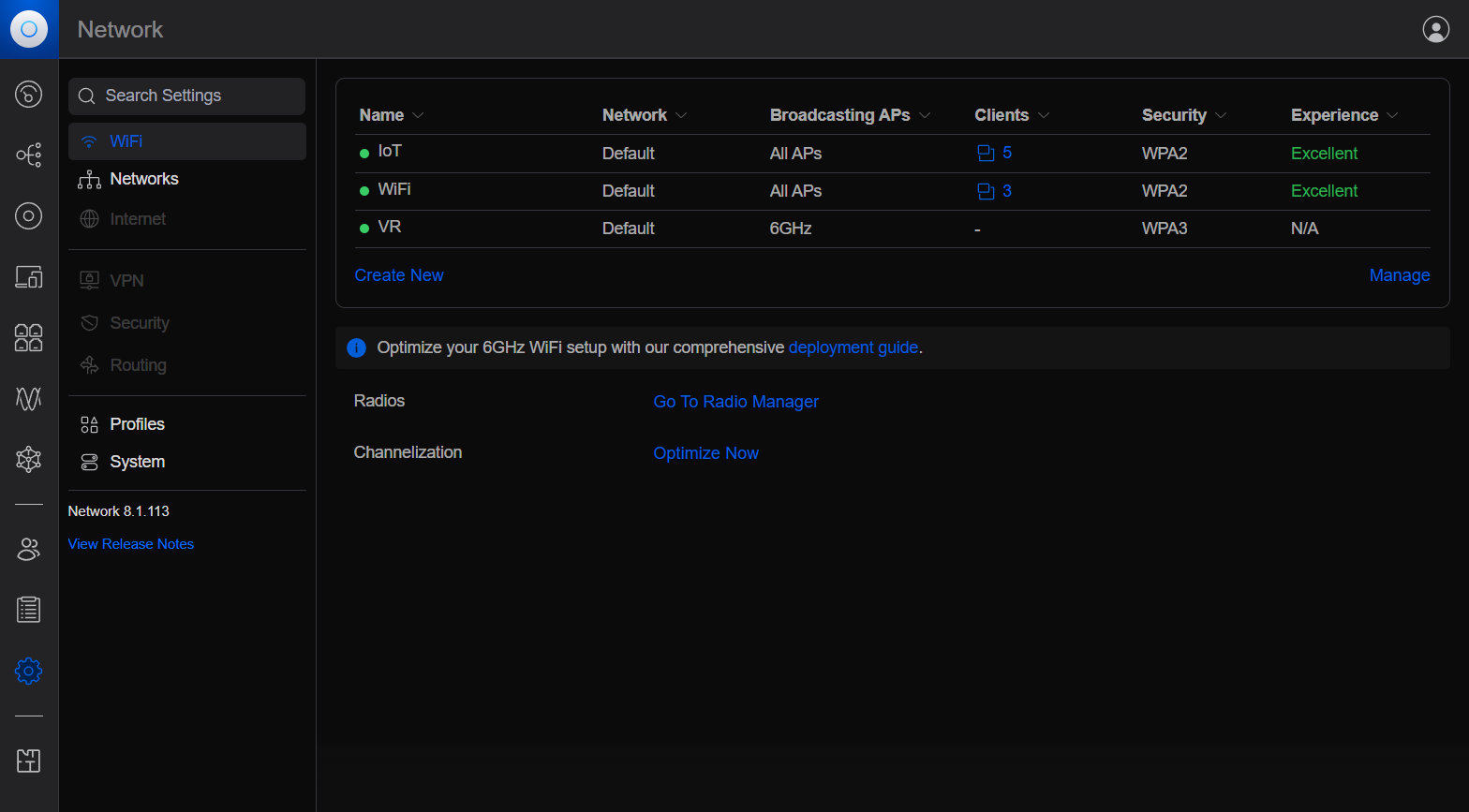
Task: Open the Client Devices icon
Action: pos(29,277)
